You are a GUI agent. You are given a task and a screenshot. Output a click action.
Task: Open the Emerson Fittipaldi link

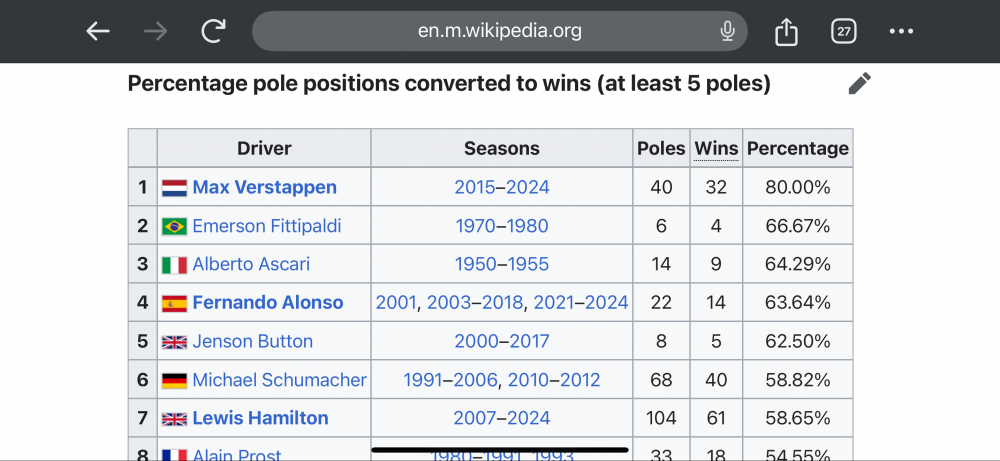(266, 226)
